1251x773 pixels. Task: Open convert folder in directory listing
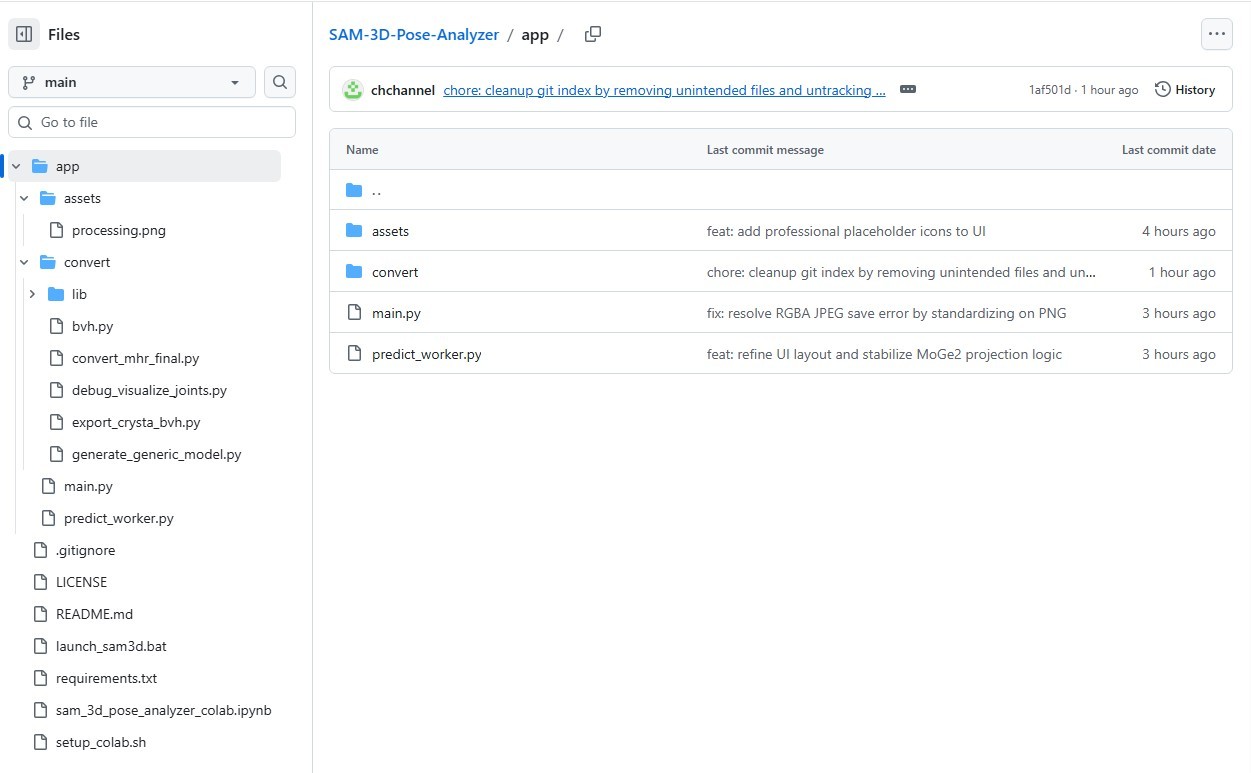[395, 272]
